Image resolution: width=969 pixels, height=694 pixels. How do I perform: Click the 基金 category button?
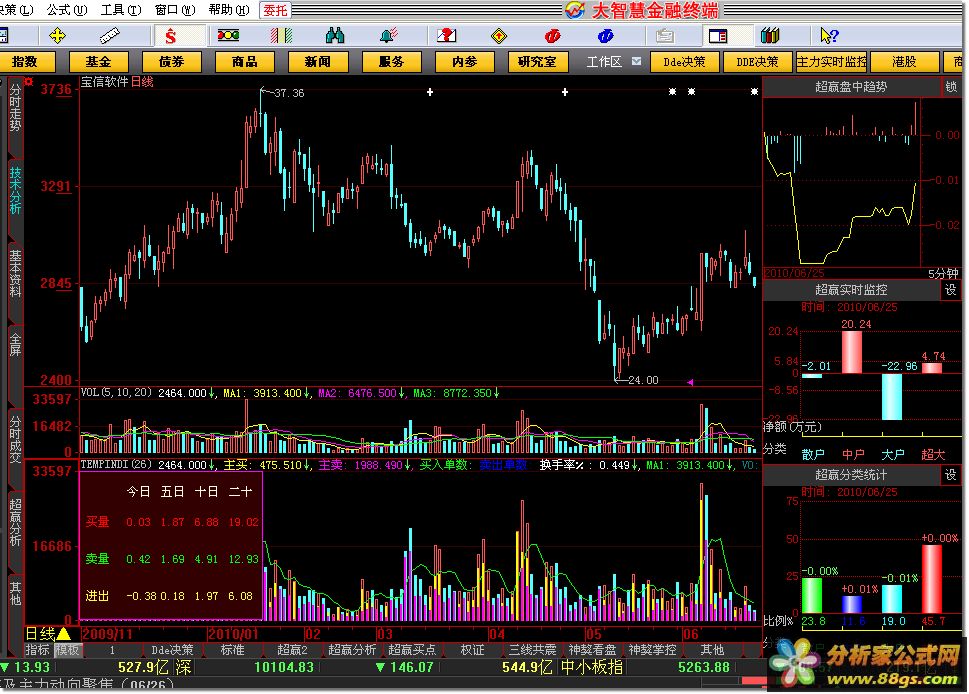(x=98, y=62)
